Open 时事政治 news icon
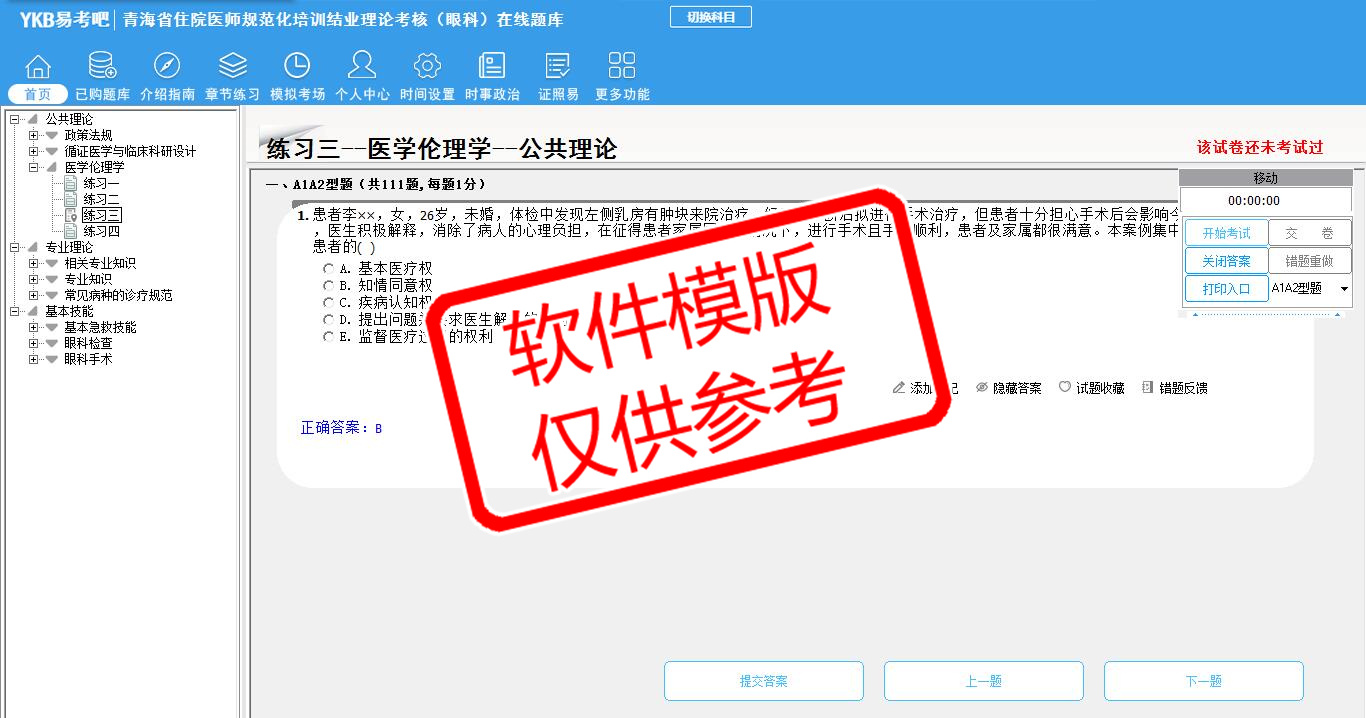Screen dimensions: 1366x718 point(492,67)
